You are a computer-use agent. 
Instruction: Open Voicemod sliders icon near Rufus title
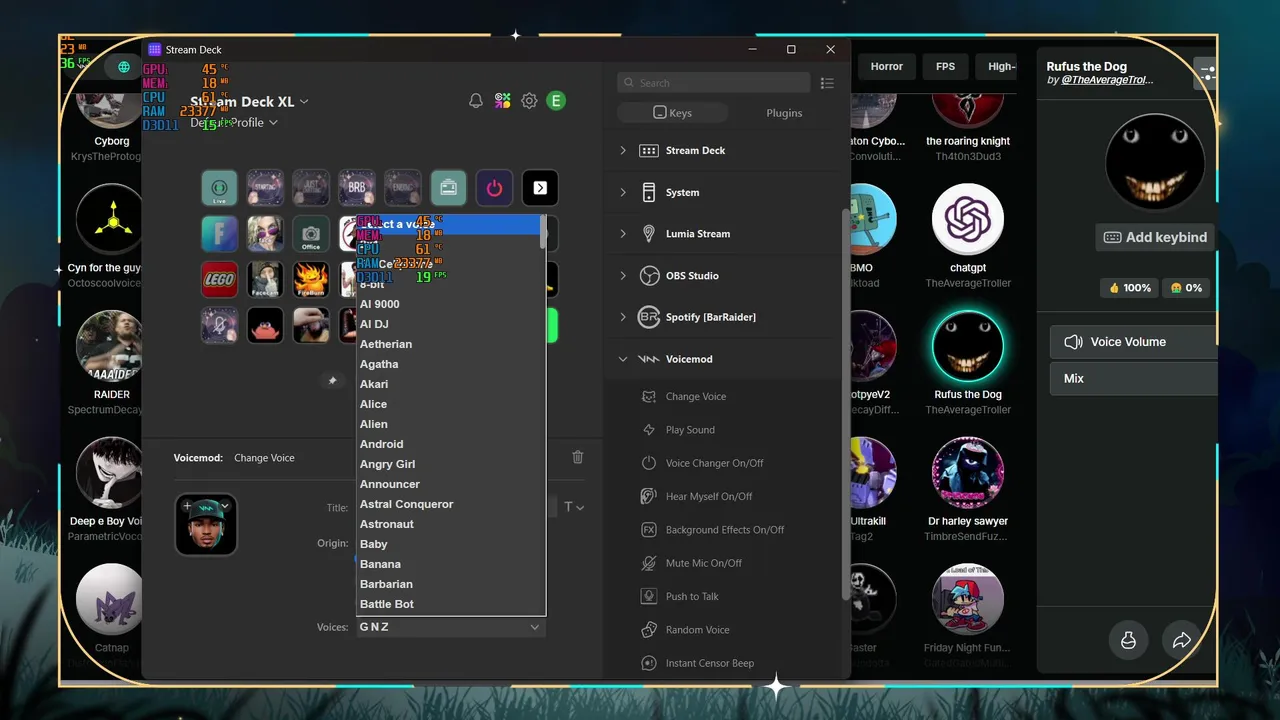coord(1207,73)
